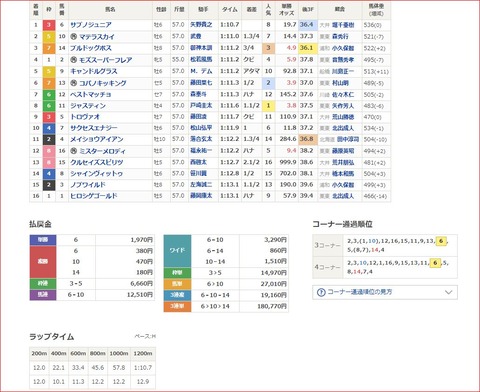
Task: Open trainer 森秀行's page
Action: coord(340,37)
